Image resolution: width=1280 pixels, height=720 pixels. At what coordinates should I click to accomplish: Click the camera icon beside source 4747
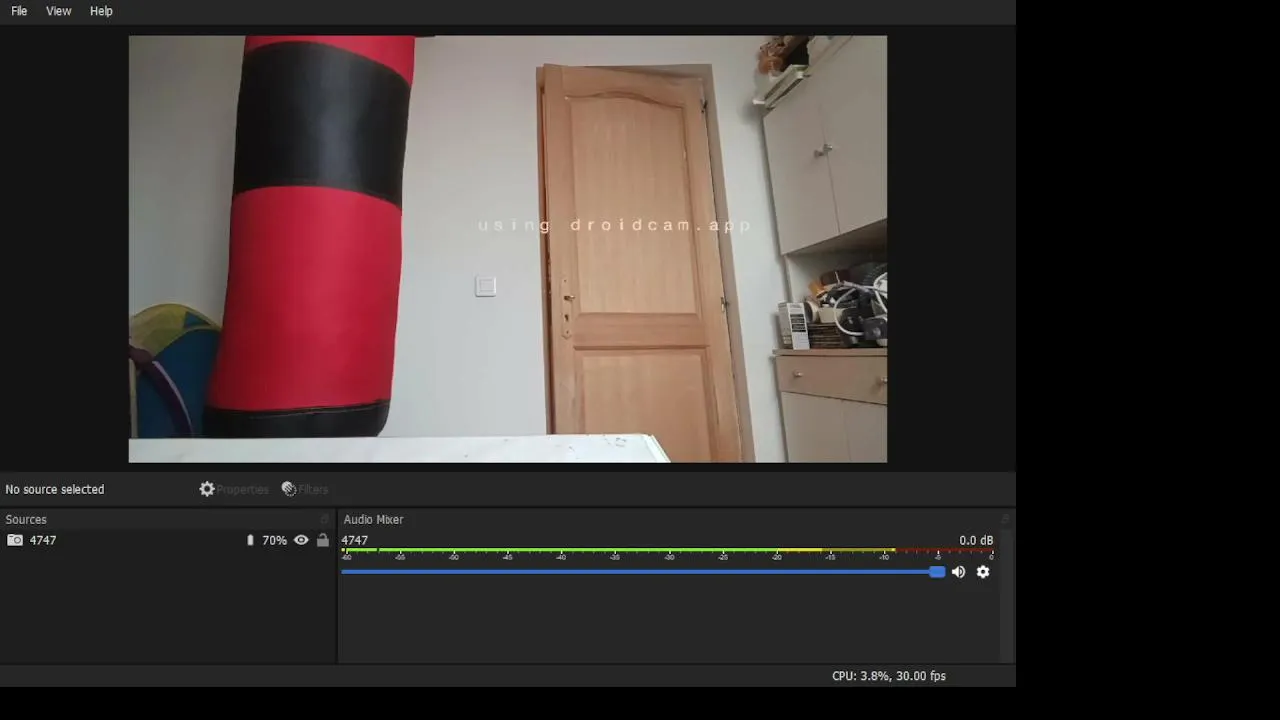click(x=15, y=540)
